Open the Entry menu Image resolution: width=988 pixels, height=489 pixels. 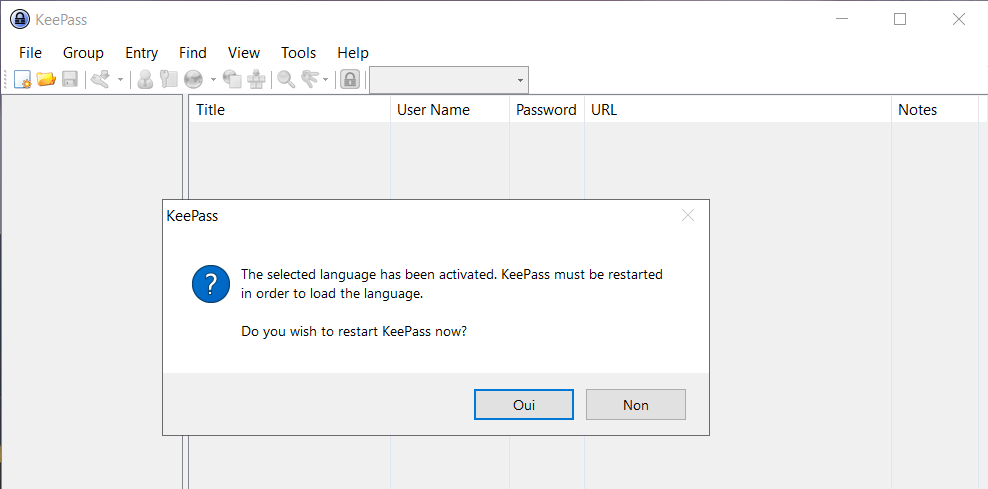tap(141, 53)
